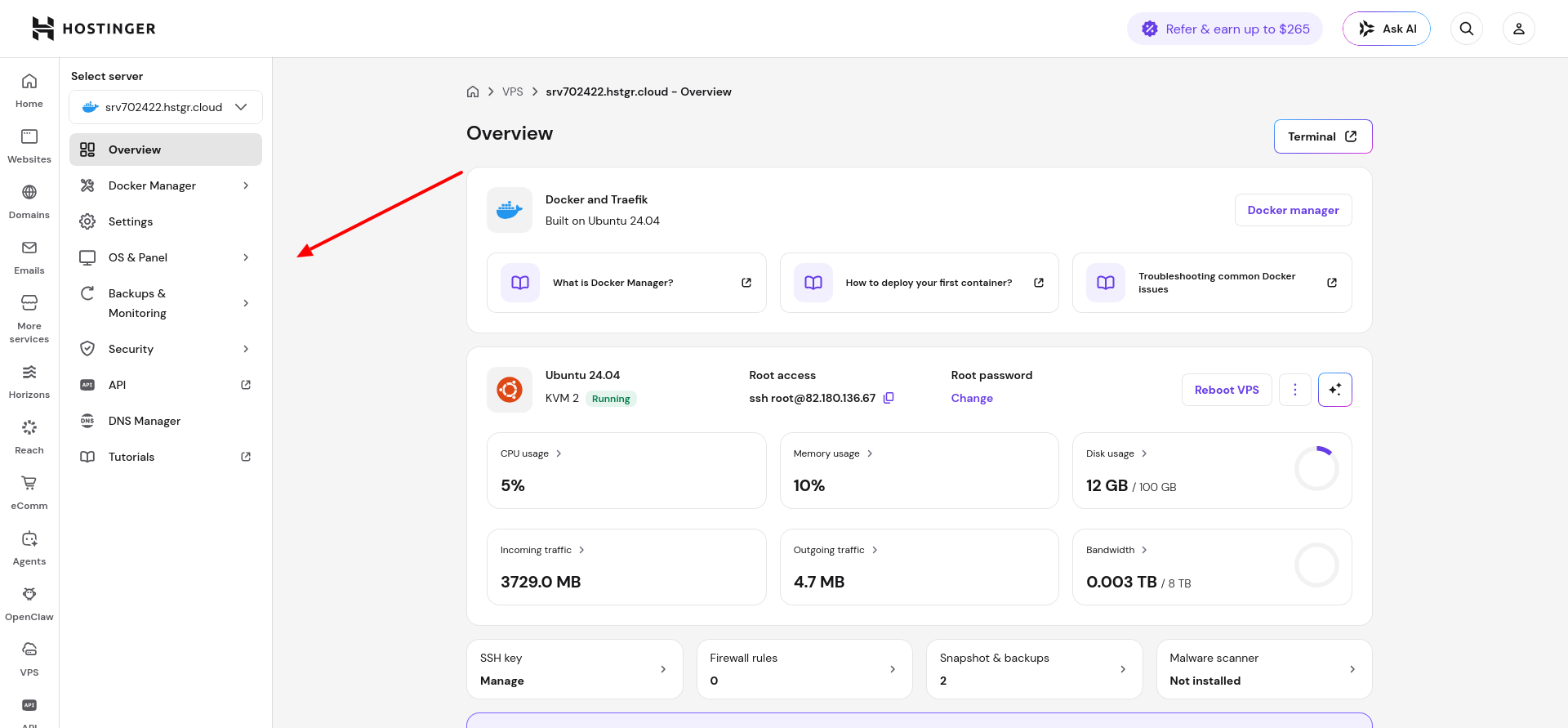1568x728 pixels.
Task: Open Horizons in the left rail
Action: pyautogui.click(x=29, y=382)
